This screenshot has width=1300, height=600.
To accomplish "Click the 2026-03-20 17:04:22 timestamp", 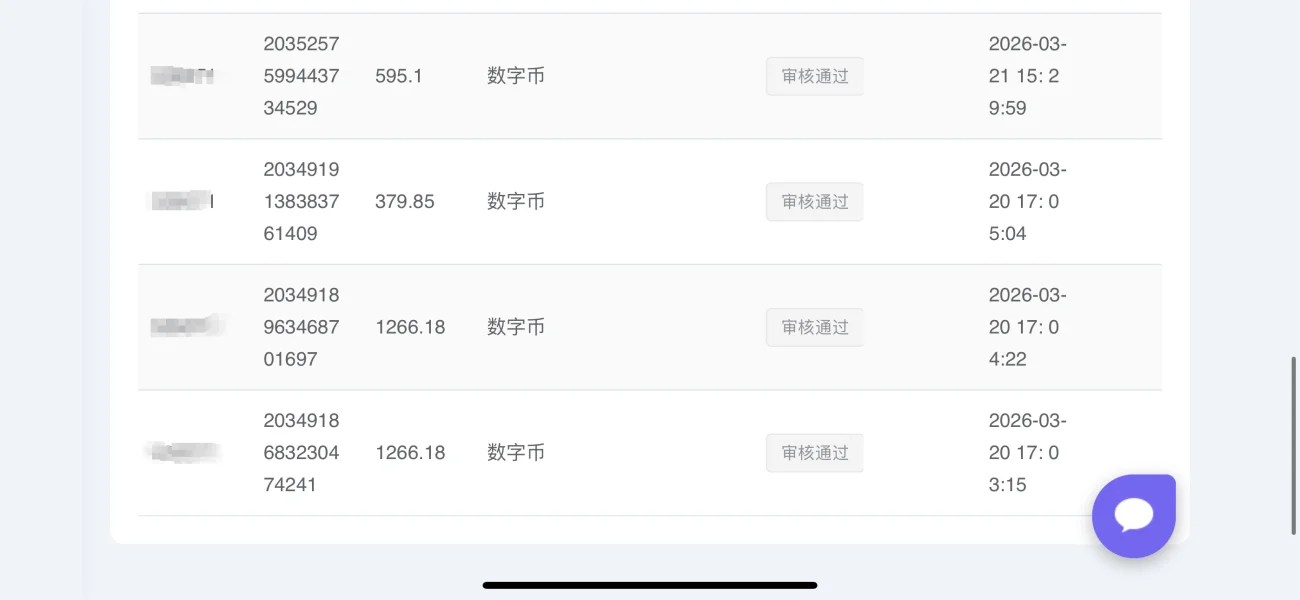I will [1027, 327].
